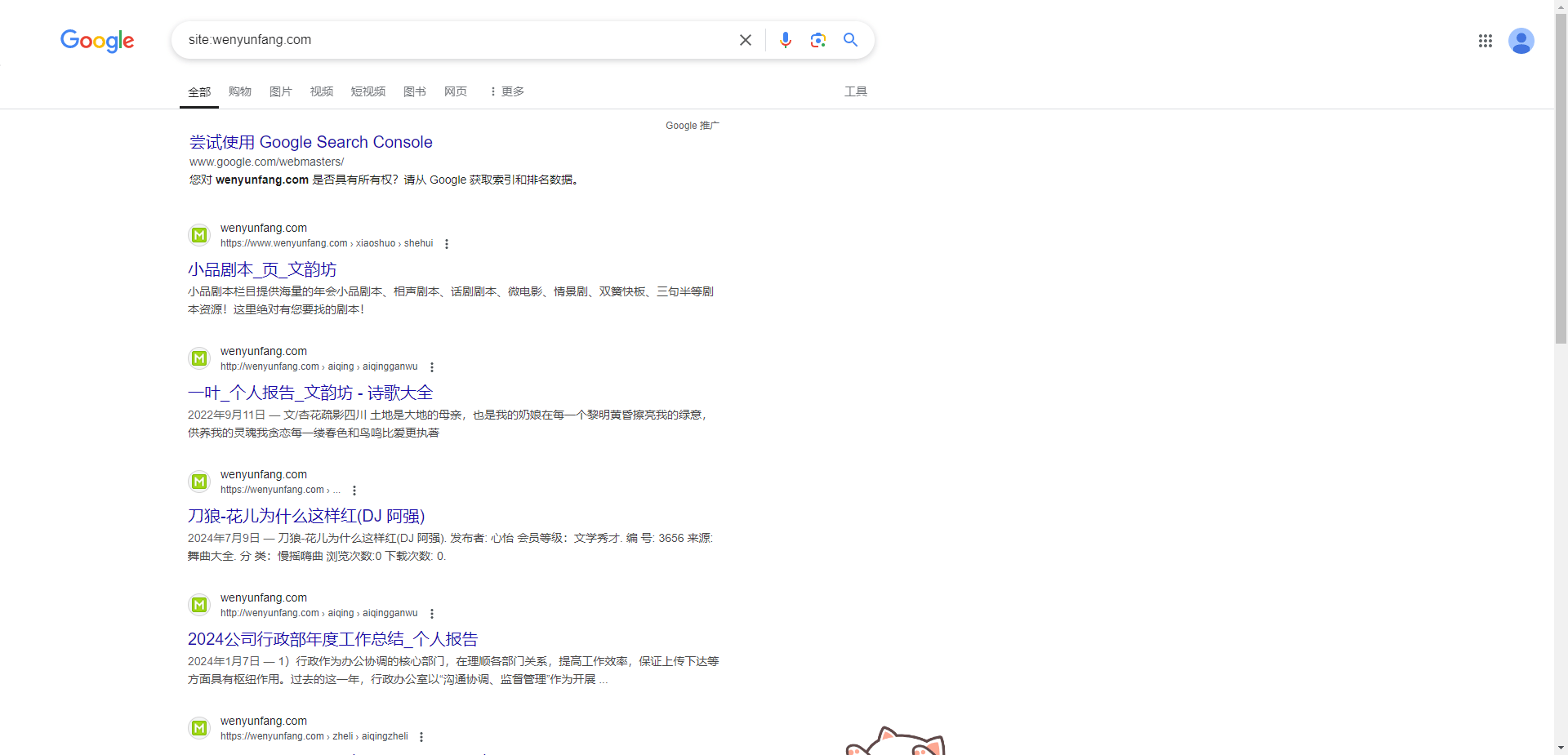Open the Google account avatar
1568x755 pixels.
click(x=1521, y=41)
